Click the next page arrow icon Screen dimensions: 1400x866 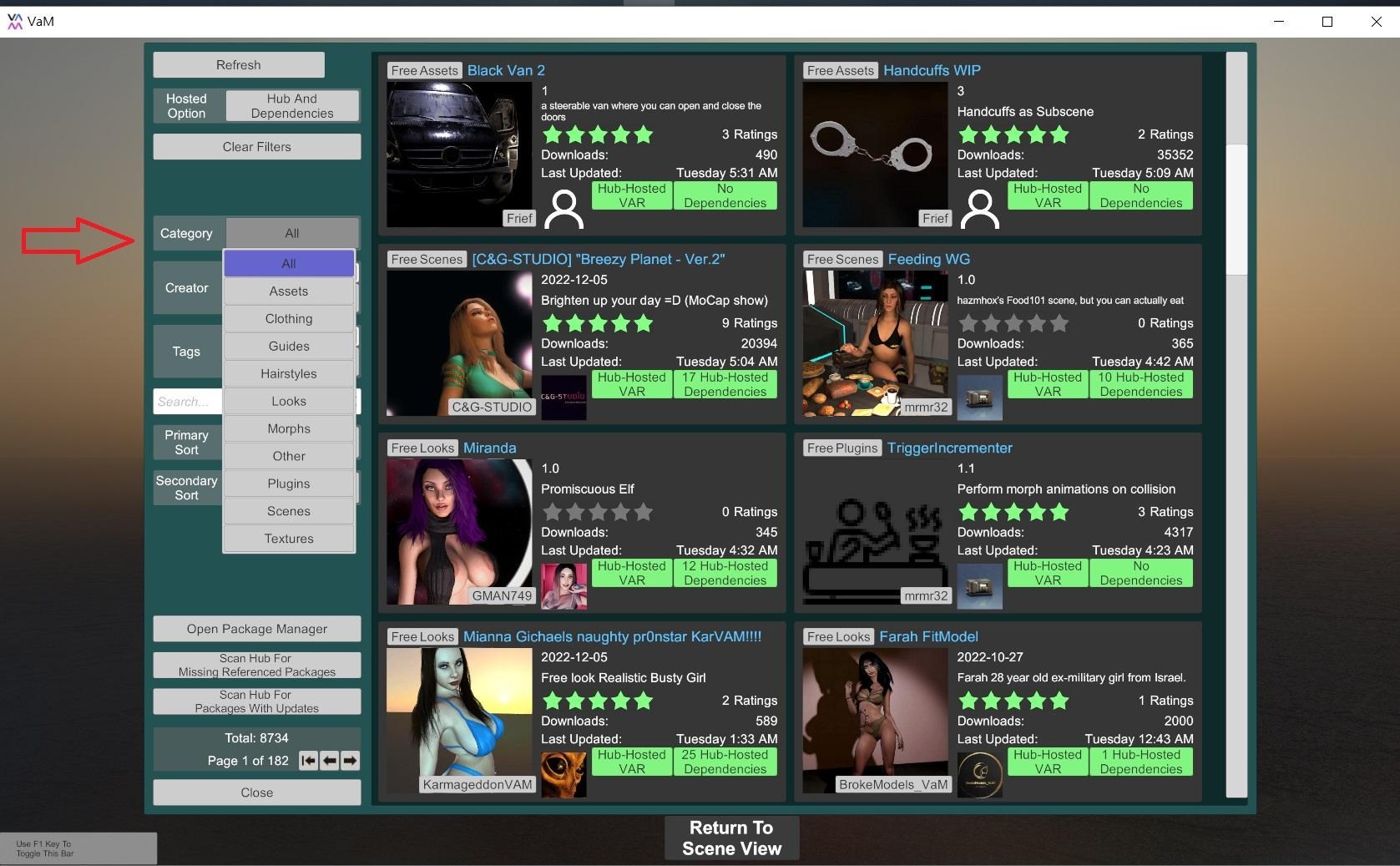click(x=351, y=761)
